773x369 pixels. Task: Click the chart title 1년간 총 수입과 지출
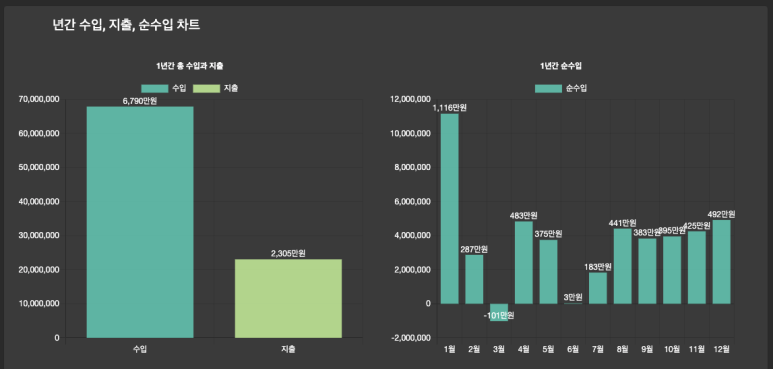190,66
